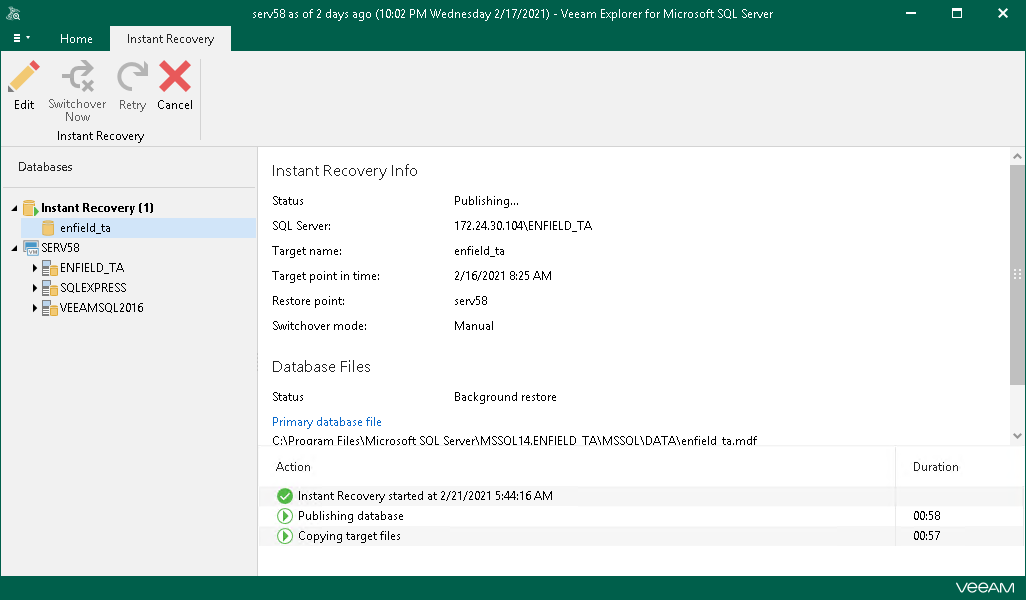Click the 'Publishing...' status value
The width and height of the screenshot is (1026, 600).
(486, 201)
